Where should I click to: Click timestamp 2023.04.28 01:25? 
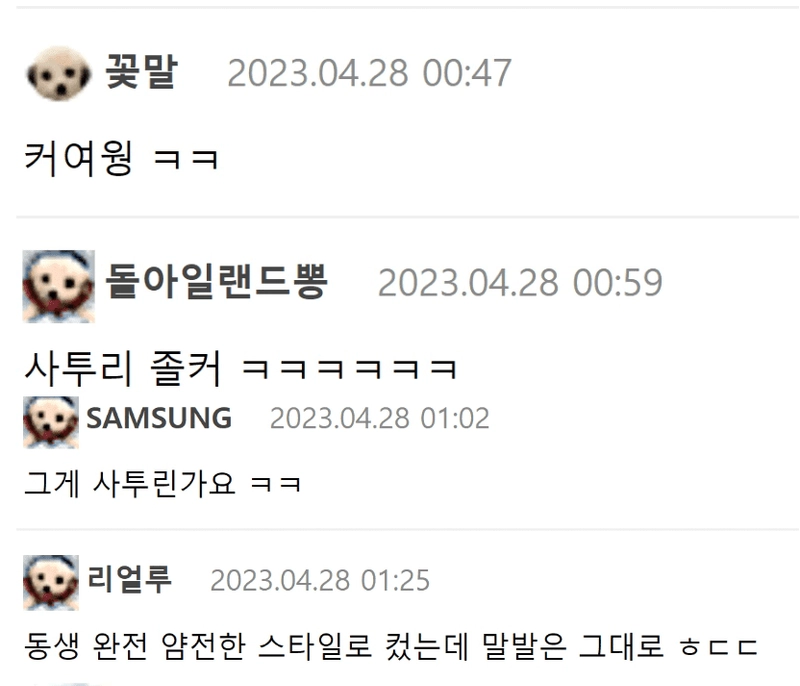point(320,580)
